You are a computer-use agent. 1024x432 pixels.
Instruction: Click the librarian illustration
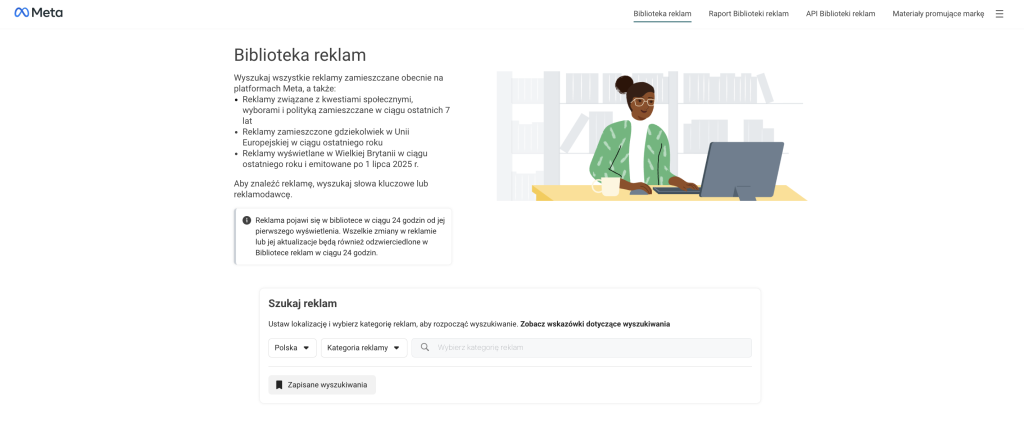tap(651, 136)
